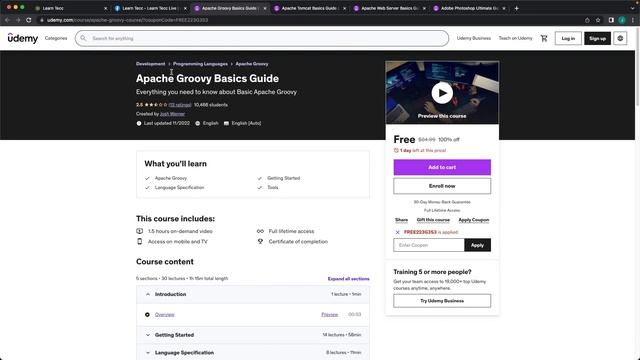This screenshot has height=360, width=640.
Task: Collapse the Introduction section
Action: pyautogui.click(x=253, y=294)
